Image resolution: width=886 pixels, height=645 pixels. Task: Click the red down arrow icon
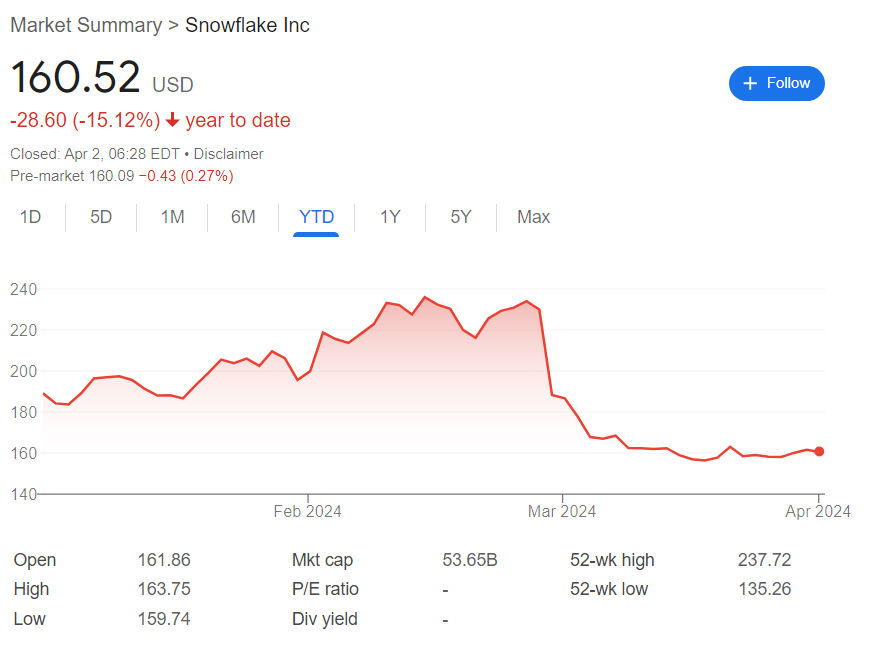point(173,120)
